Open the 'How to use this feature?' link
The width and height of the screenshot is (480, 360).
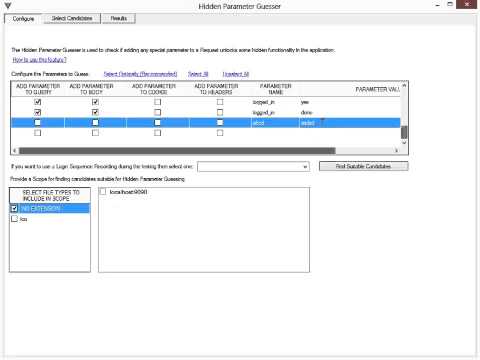point(39,60)
